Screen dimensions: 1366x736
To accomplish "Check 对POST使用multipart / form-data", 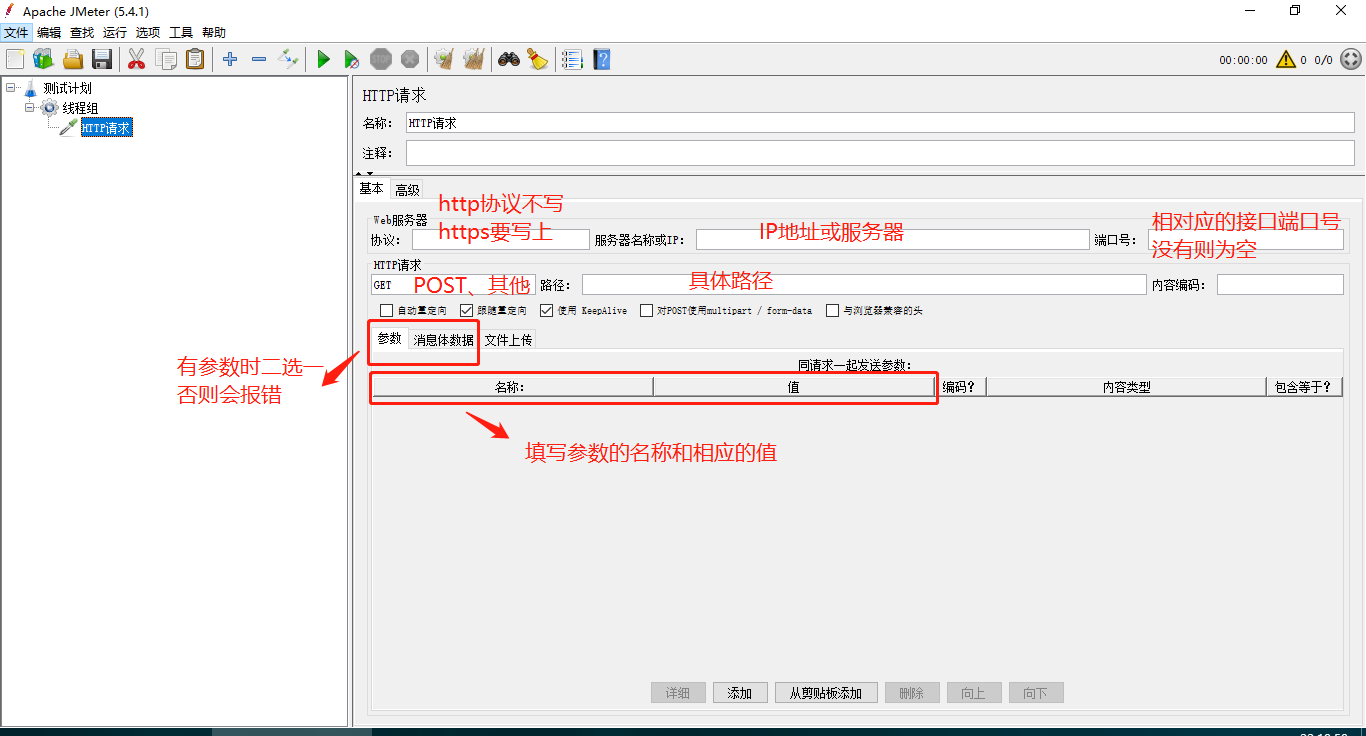I will tap(647, 311).
